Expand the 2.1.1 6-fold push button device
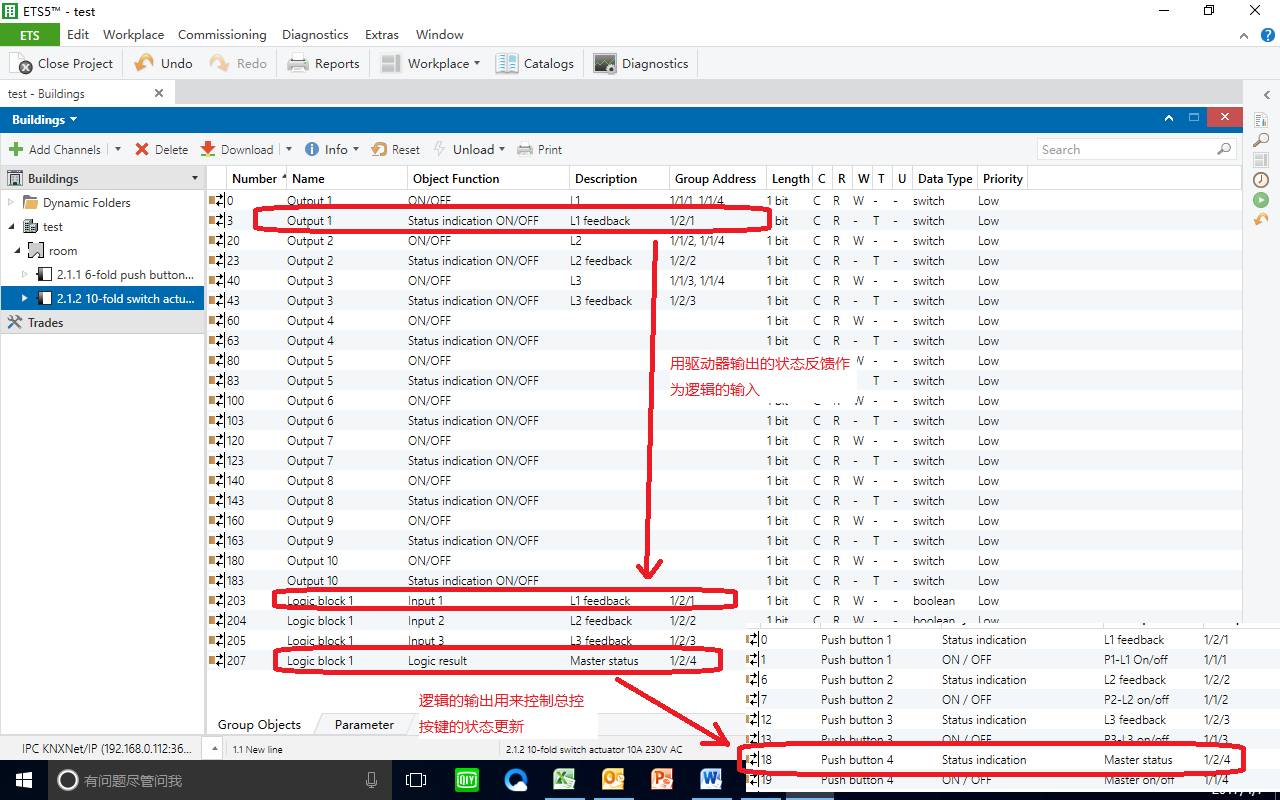The image size is (1280, 800). pos(26,274)
